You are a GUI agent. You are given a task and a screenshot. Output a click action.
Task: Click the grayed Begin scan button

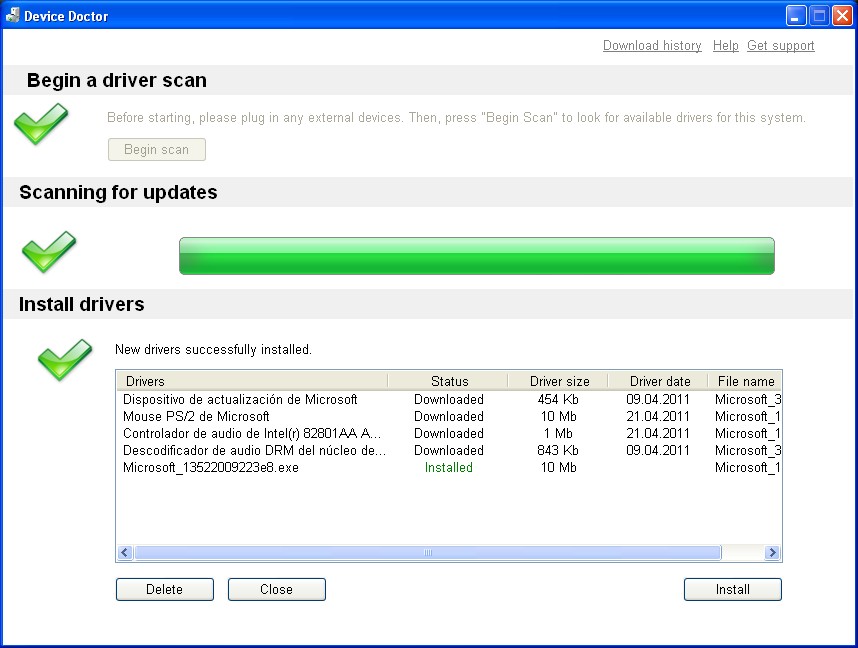click(157, 149)
